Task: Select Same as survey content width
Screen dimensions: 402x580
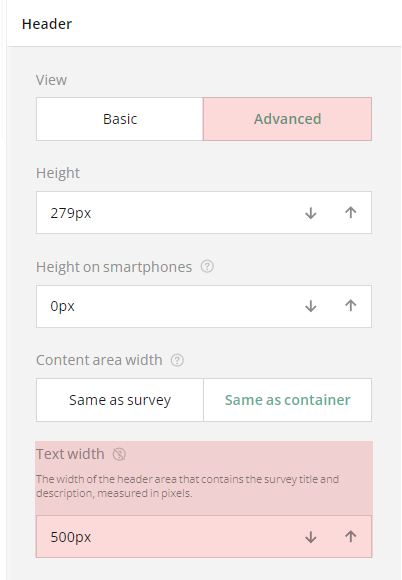Action: point(120,400)
